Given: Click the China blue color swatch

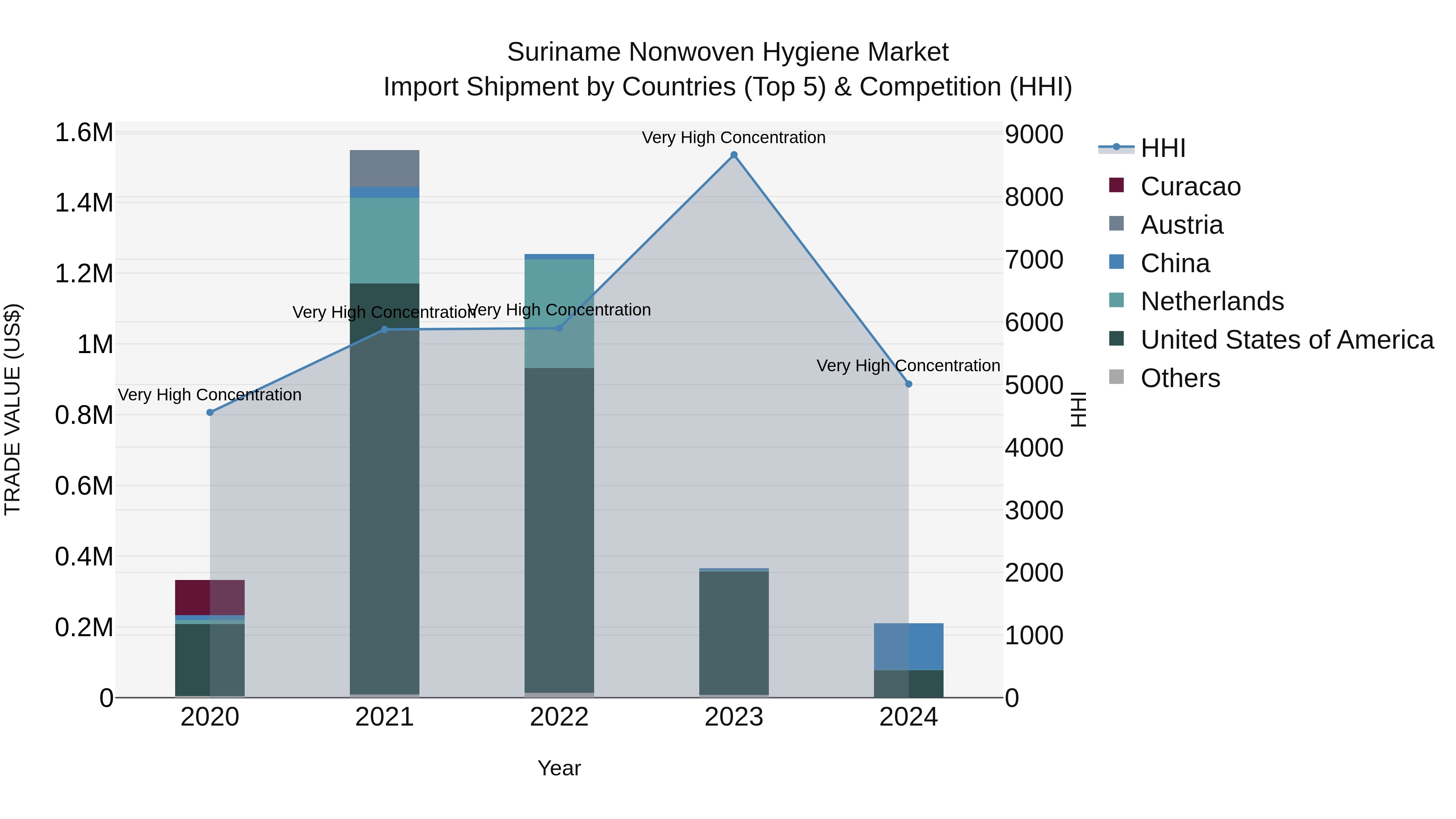Looking at the screenshot, I should 1116,262.
